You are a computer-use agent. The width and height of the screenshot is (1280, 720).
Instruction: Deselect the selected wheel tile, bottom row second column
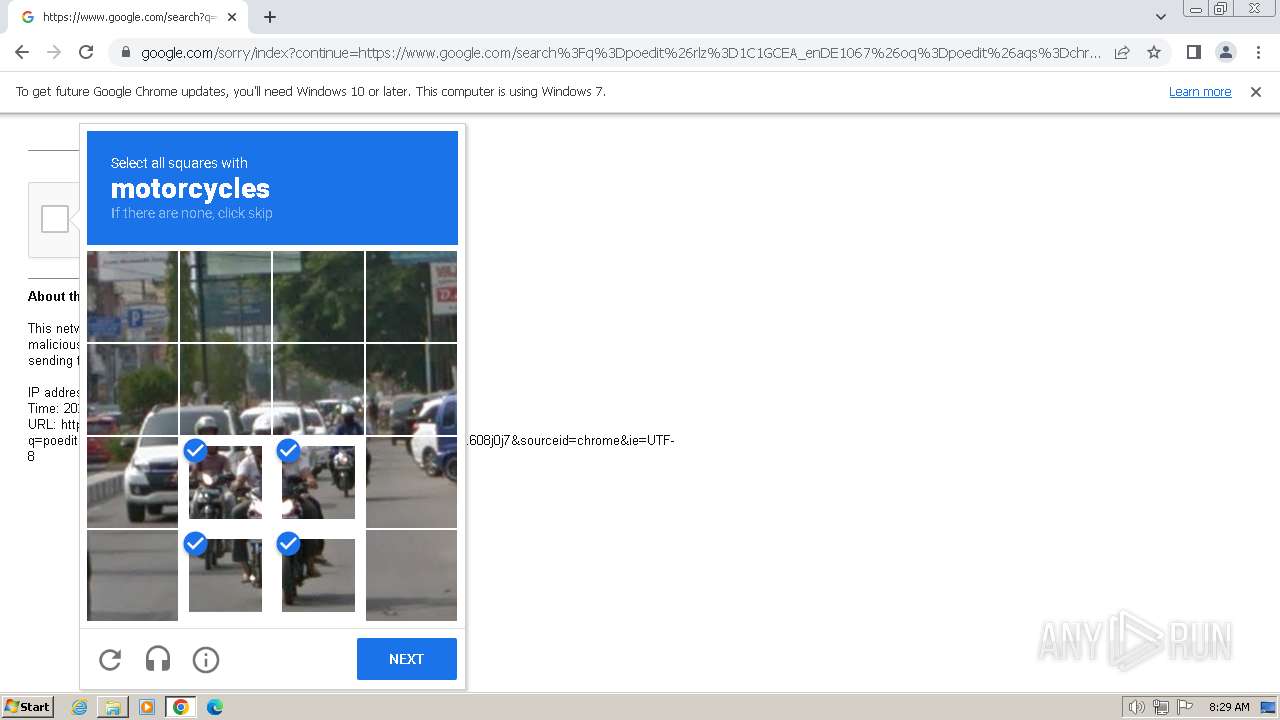pos(225,575)
